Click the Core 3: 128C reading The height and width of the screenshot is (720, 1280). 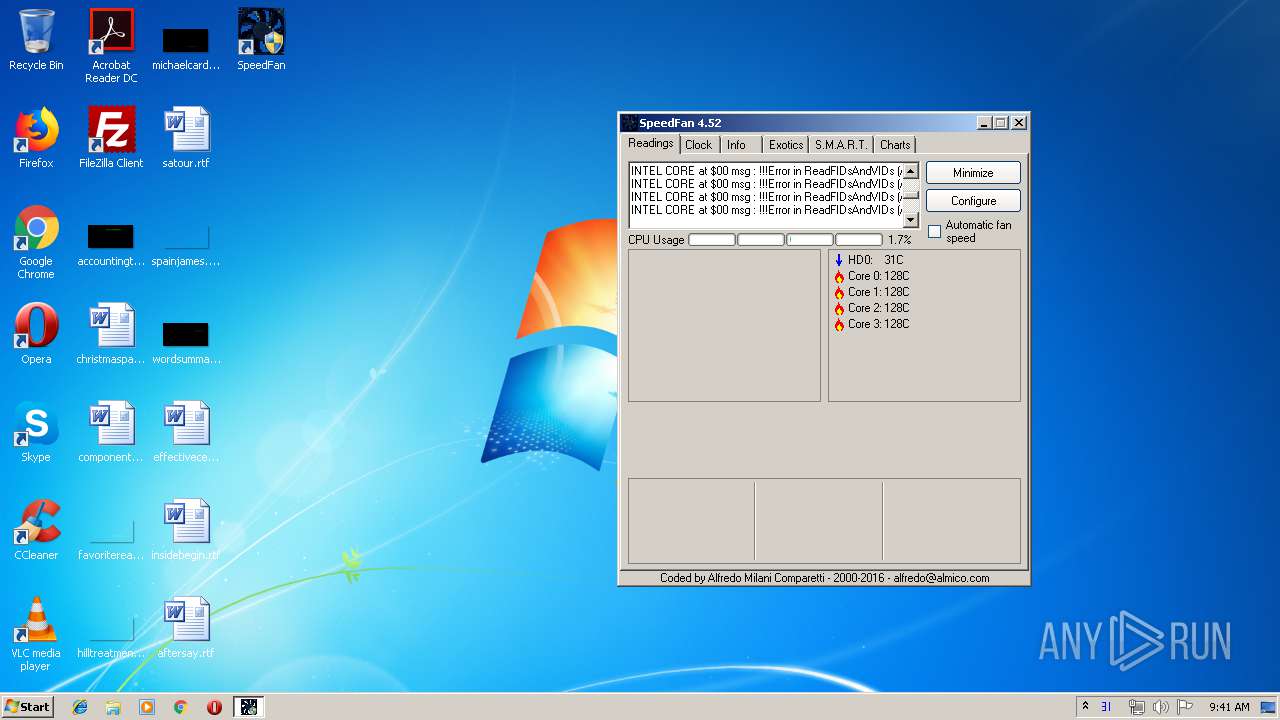871,324
